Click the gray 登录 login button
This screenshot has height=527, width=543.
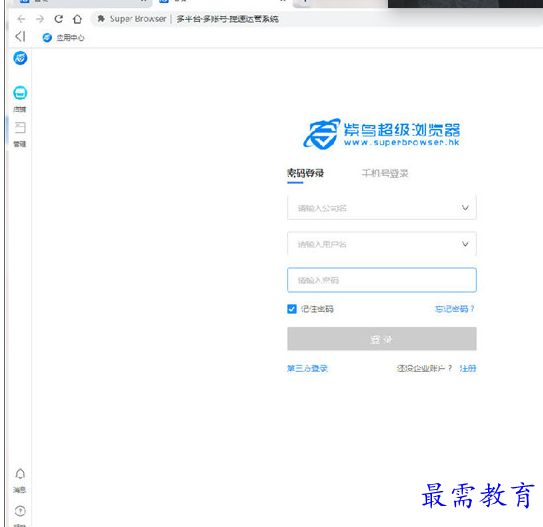[x=382, y=339]
